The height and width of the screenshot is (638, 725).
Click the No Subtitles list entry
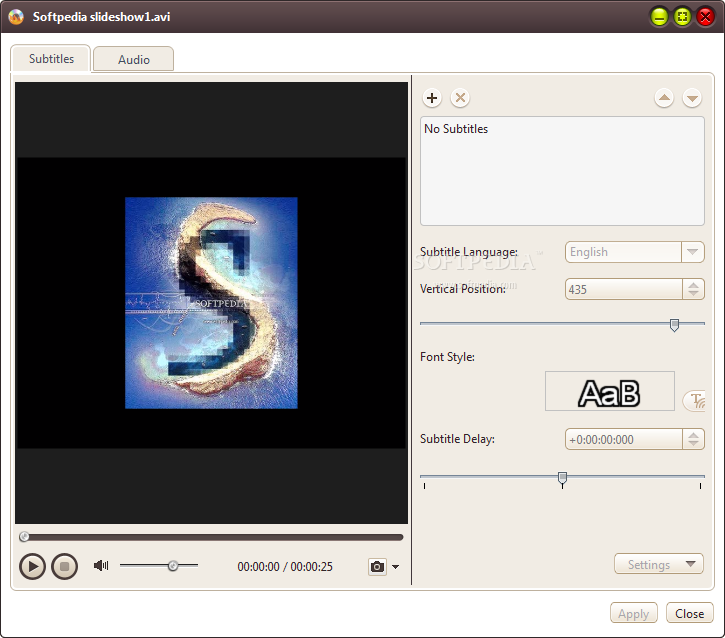click(x=456, y=129)
